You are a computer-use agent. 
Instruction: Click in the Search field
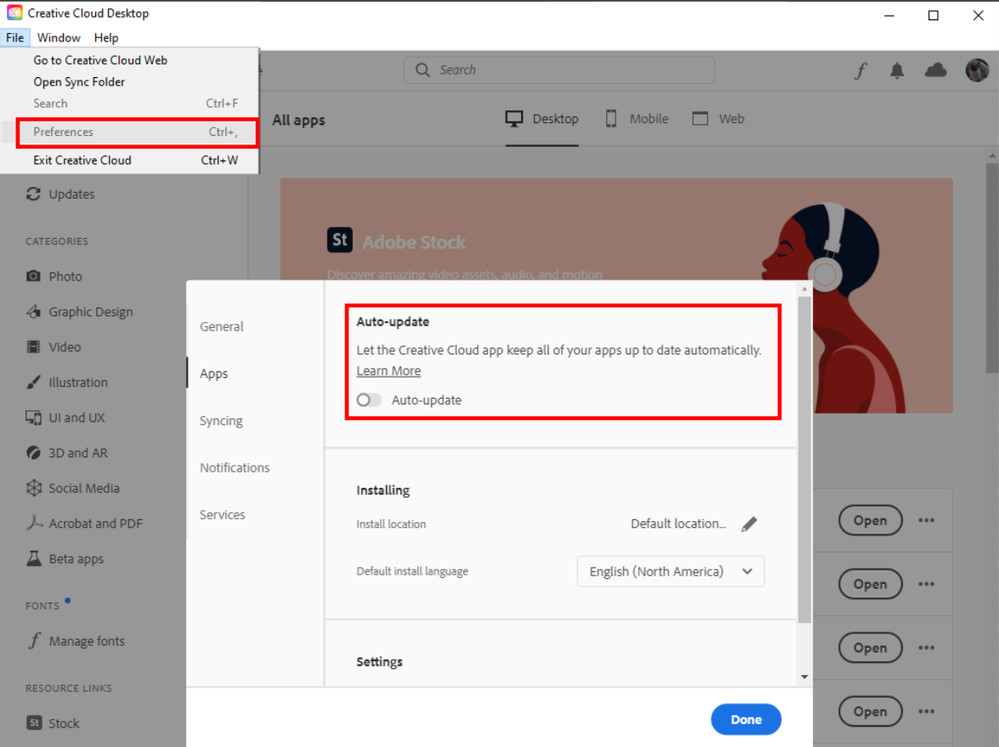point(559,70)
